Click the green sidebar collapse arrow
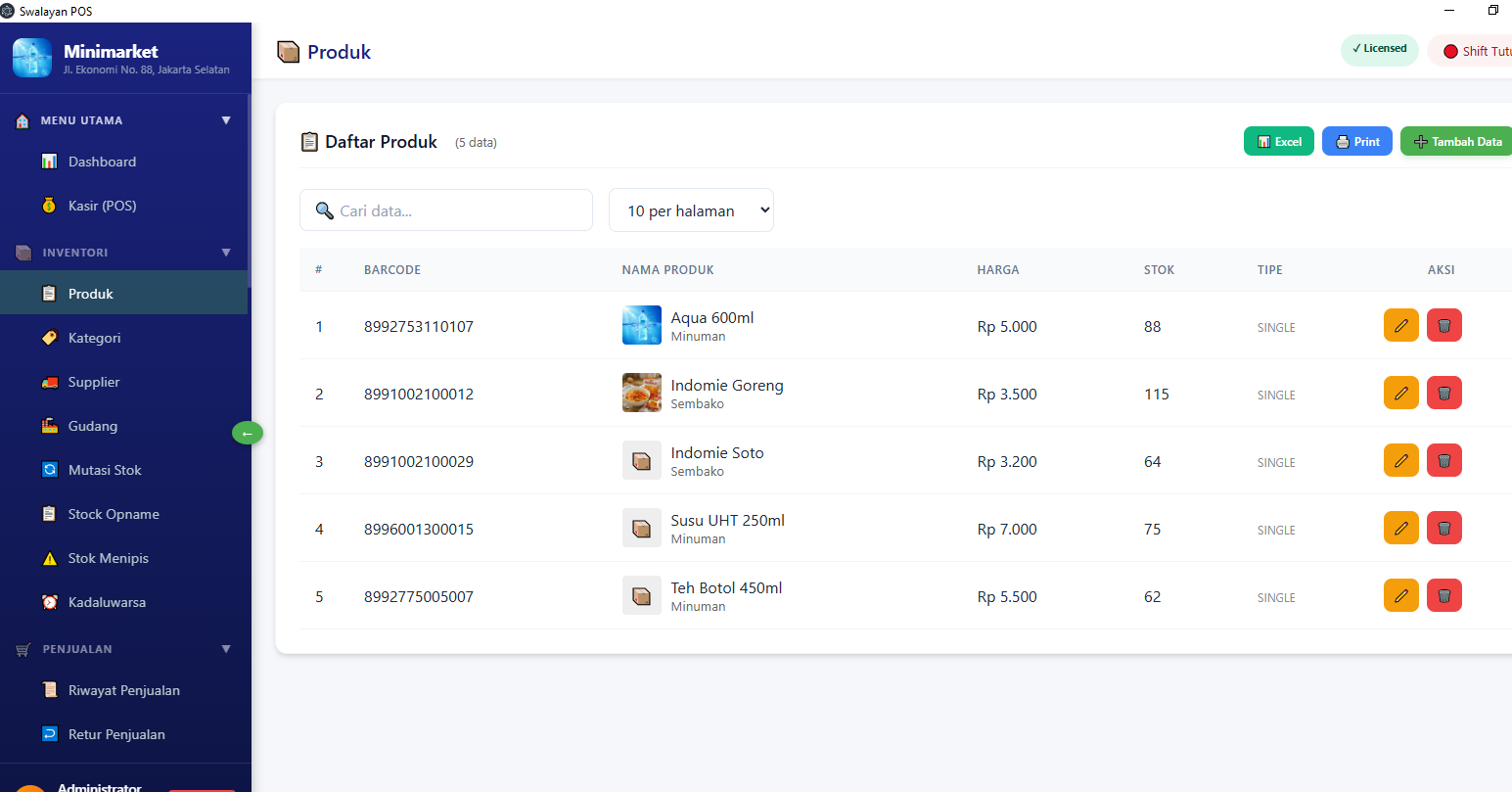1512x792 pixels. click(247, 433)
